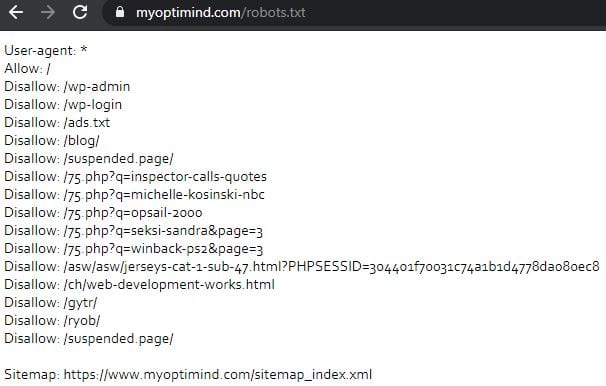Viewport: 606px width, 386px height.
Task: Click the winback-ps2&page=3 disallow line
Action: [133, 248]
